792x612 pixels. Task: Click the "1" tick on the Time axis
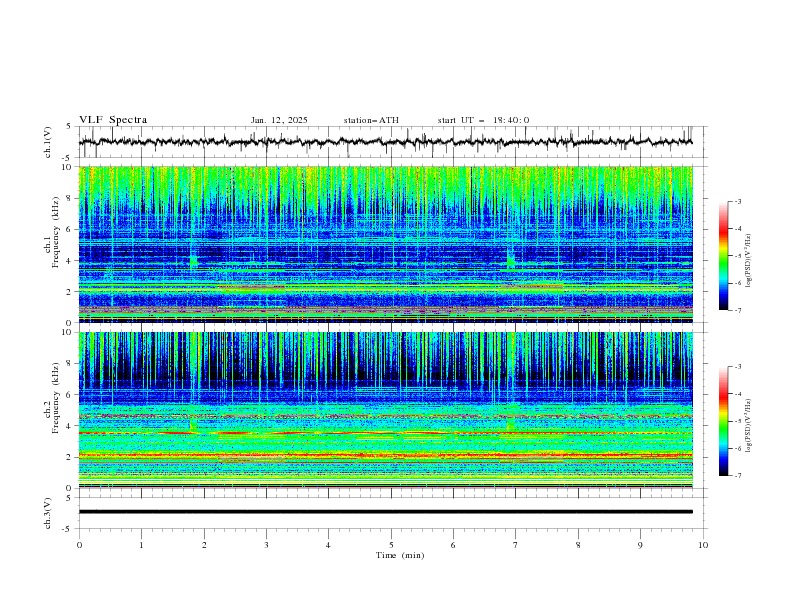[141, 545]
